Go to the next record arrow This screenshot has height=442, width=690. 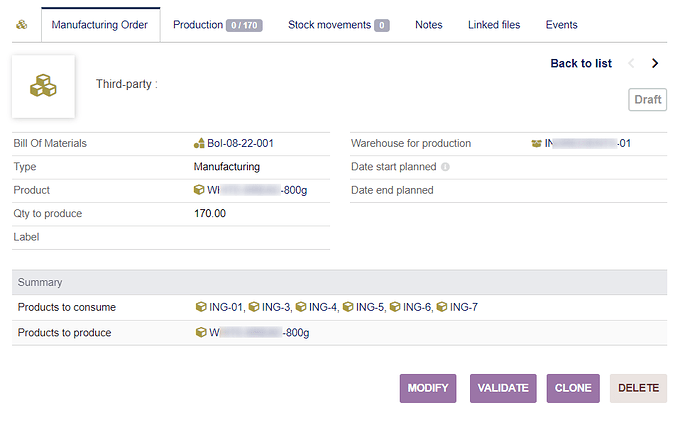[655, 63]
